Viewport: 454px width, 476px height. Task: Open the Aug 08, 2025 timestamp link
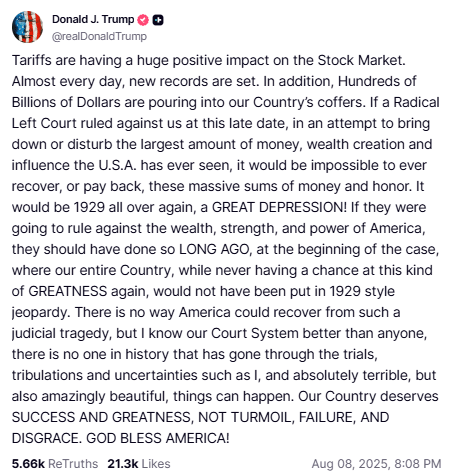coord(376,464)
